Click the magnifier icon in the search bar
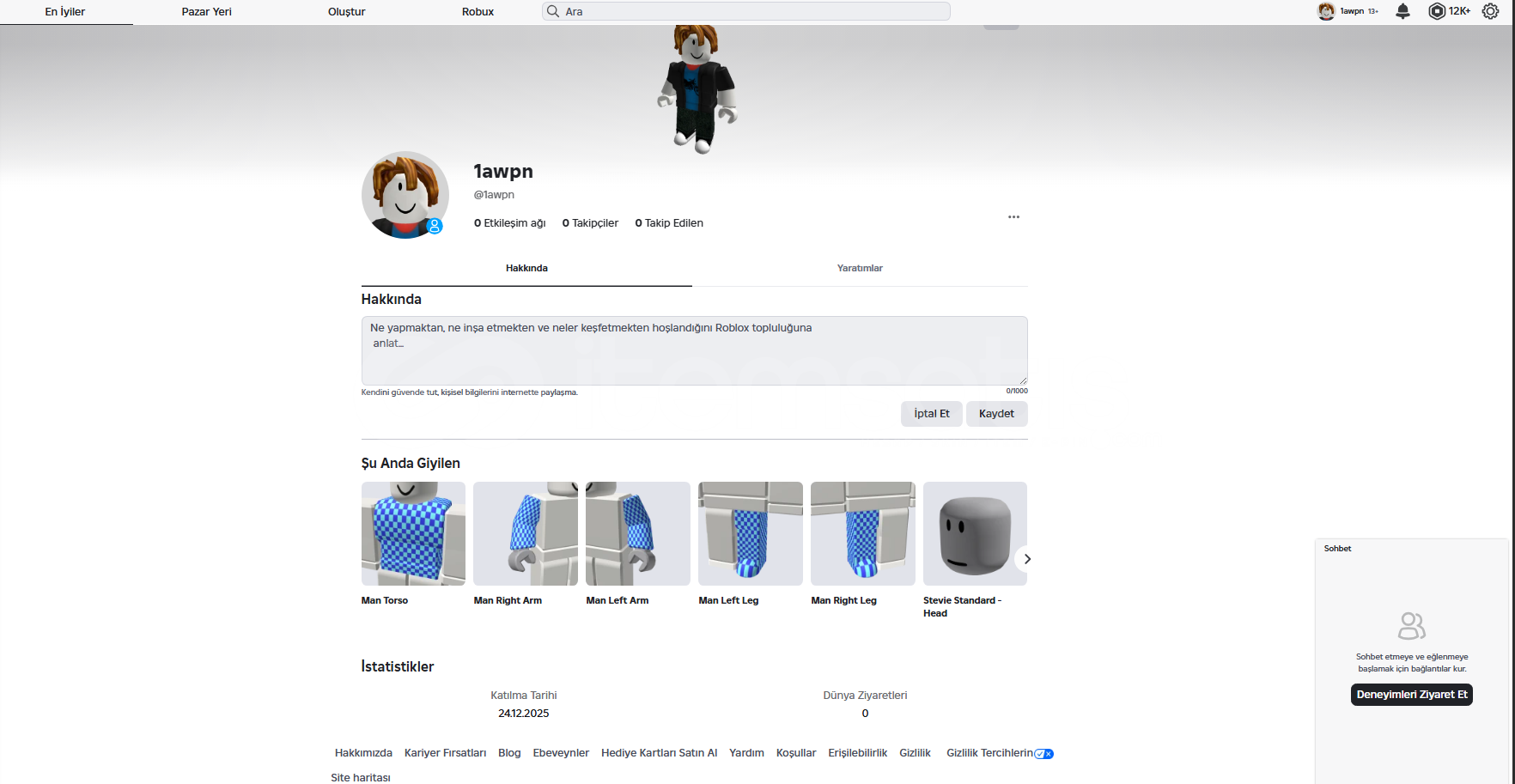Viewport: 1515px width, 784px height. pos(552,11)
